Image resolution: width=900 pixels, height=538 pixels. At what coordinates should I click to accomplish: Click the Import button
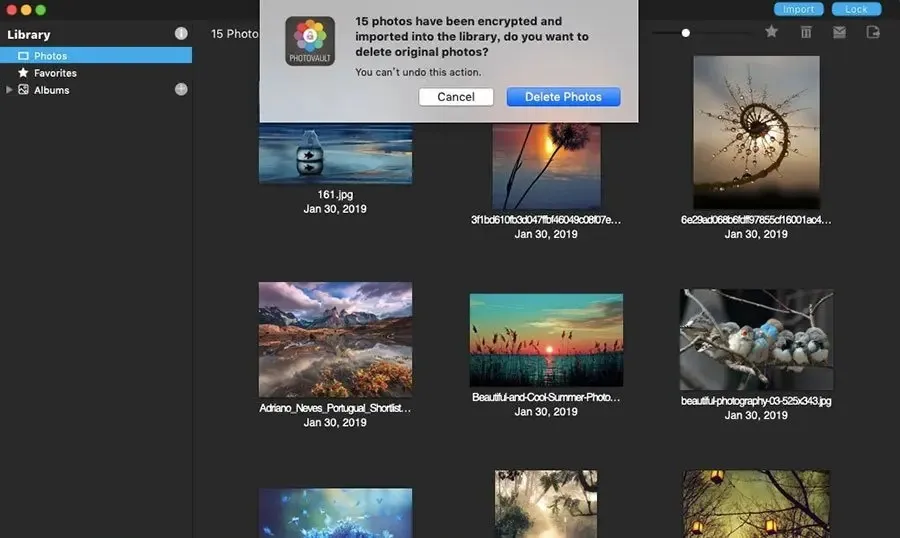pyautogui.click(x=798, y=9)
